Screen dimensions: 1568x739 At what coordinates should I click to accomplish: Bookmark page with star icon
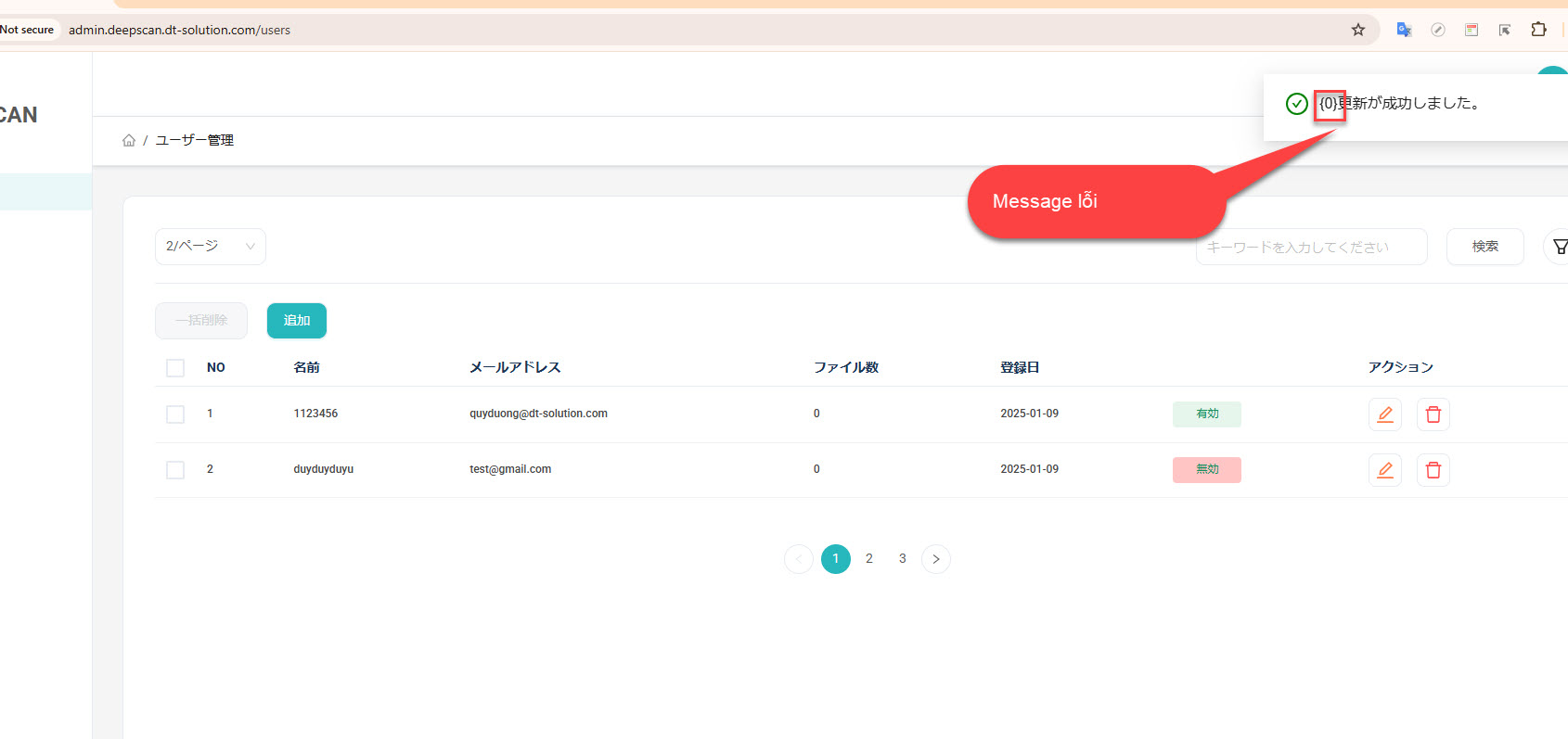[1358, 30]
